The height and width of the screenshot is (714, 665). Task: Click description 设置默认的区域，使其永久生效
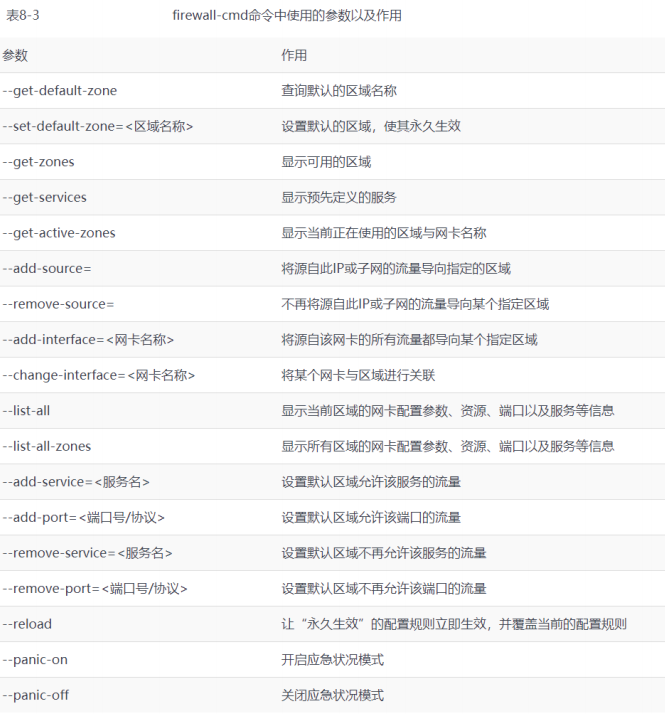pyautogui.click(x=371, y=126)
